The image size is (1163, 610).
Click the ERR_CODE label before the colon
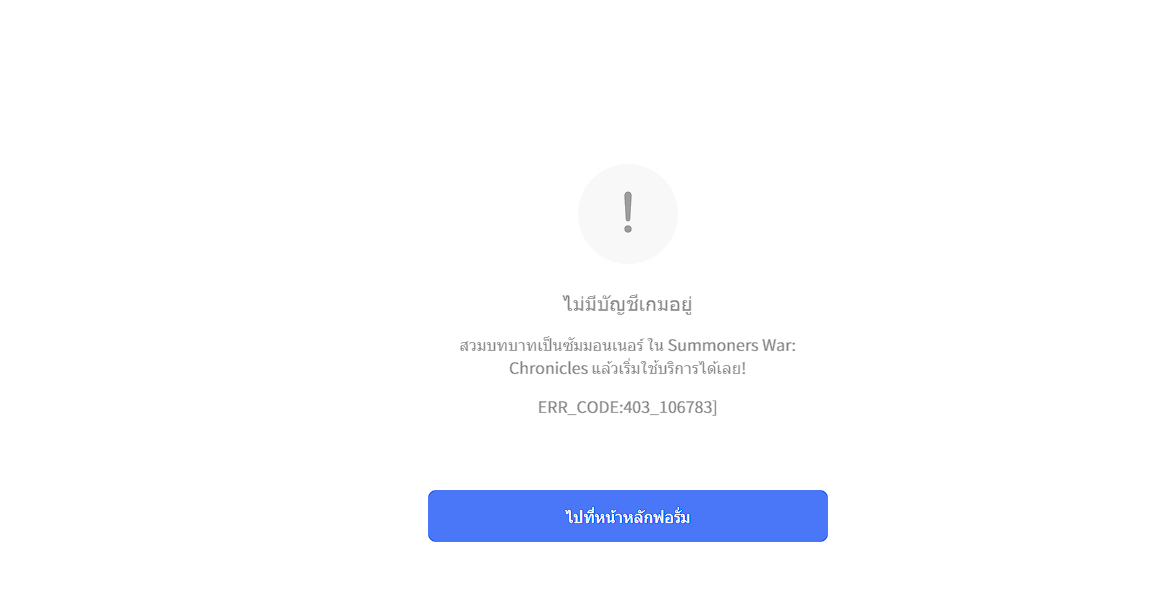pyautogui.click(x=577, y=407)
